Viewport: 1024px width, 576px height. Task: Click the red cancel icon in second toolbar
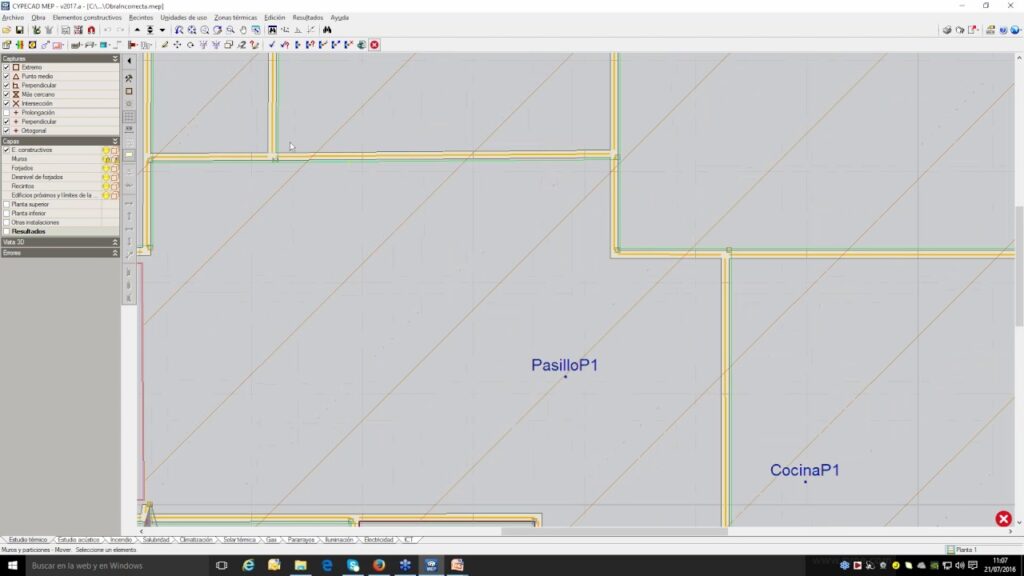375,45
